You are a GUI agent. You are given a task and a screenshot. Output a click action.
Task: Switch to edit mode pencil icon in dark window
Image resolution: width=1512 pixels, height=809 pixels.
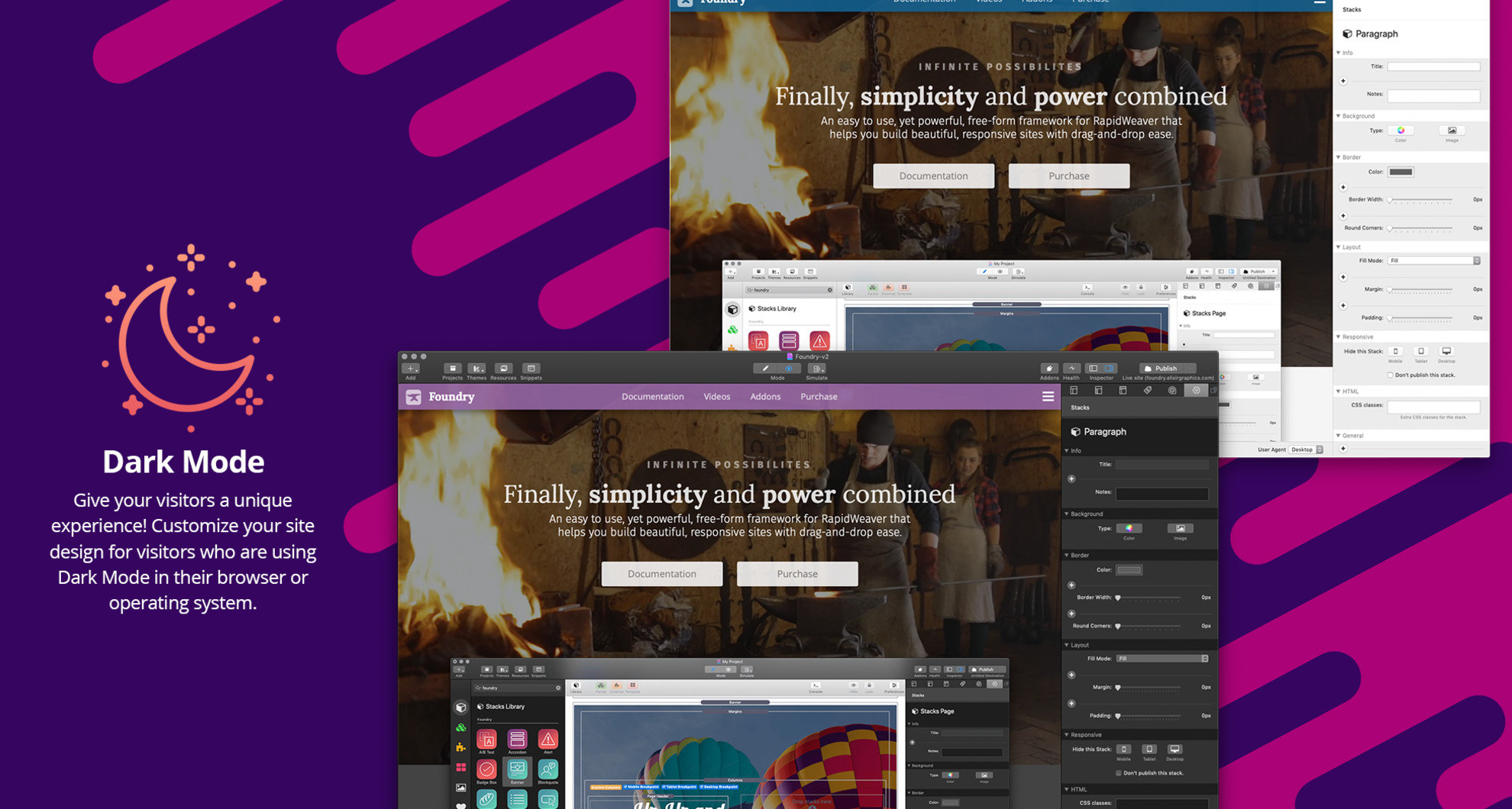click(765, 369)
